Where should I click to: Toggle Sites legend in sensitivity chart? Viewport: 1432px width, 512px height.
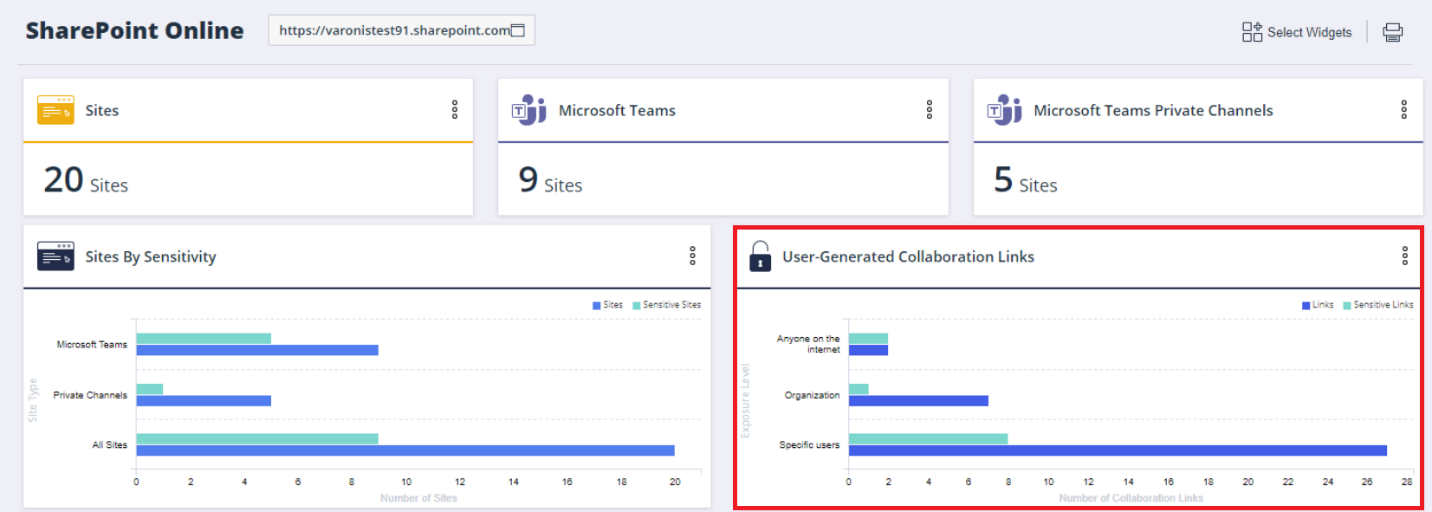pos(608,305)
